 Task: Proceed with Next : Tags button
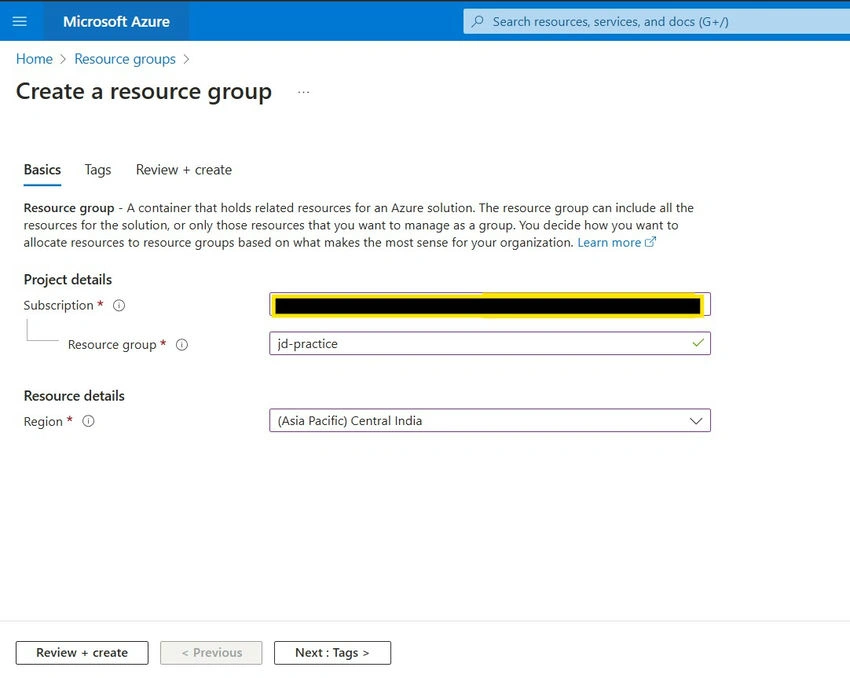[x=332, y=653]
